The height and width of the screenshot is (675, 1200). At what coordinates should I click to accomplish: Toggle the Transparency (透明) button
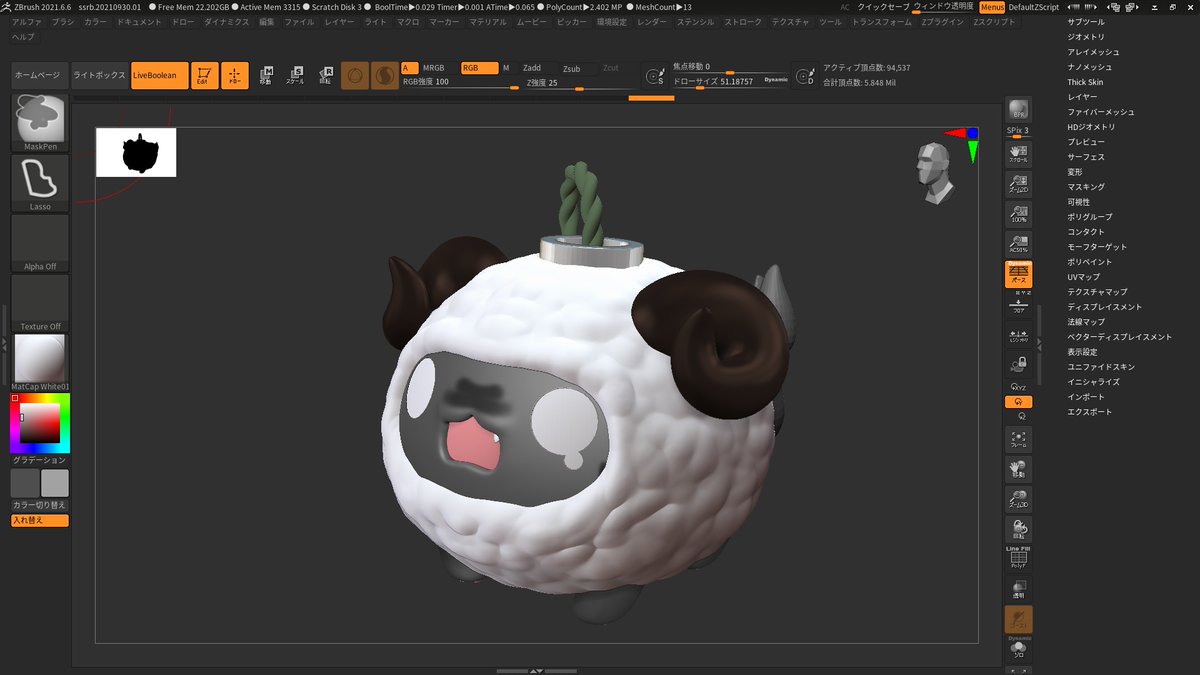1018,590
